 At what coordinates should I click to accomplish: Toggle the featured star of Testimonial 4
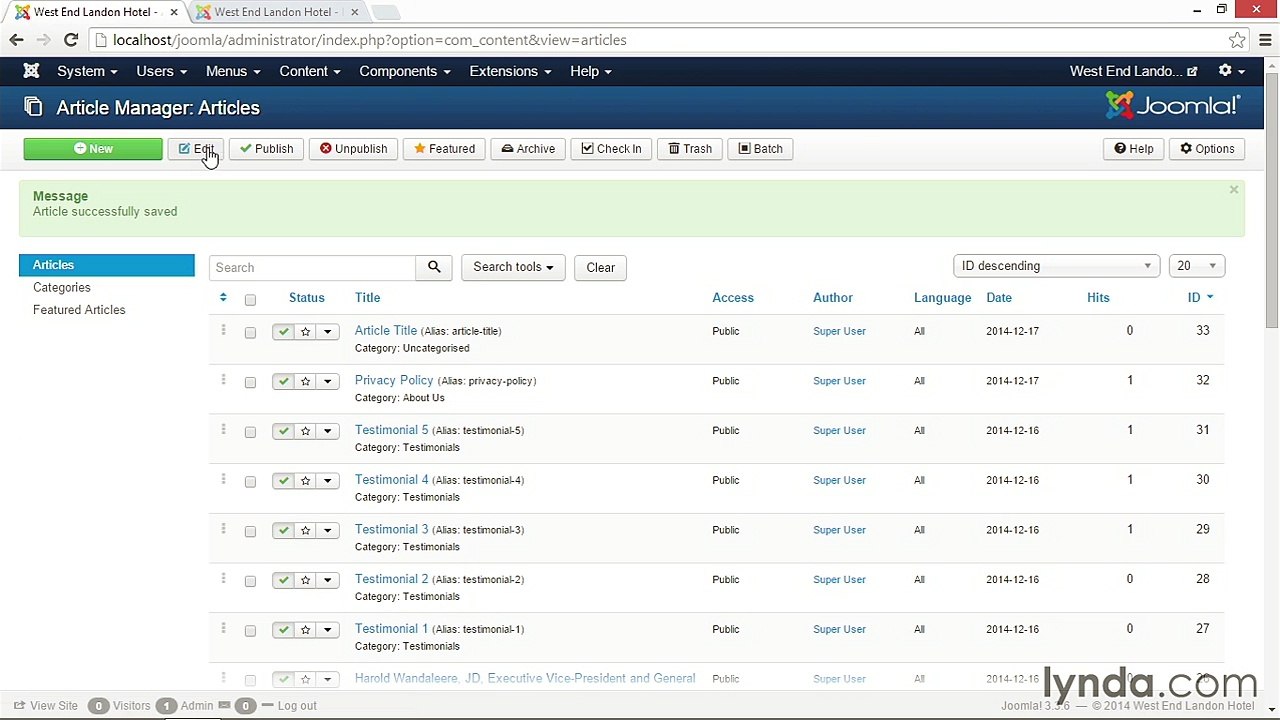tap(305, 481)
